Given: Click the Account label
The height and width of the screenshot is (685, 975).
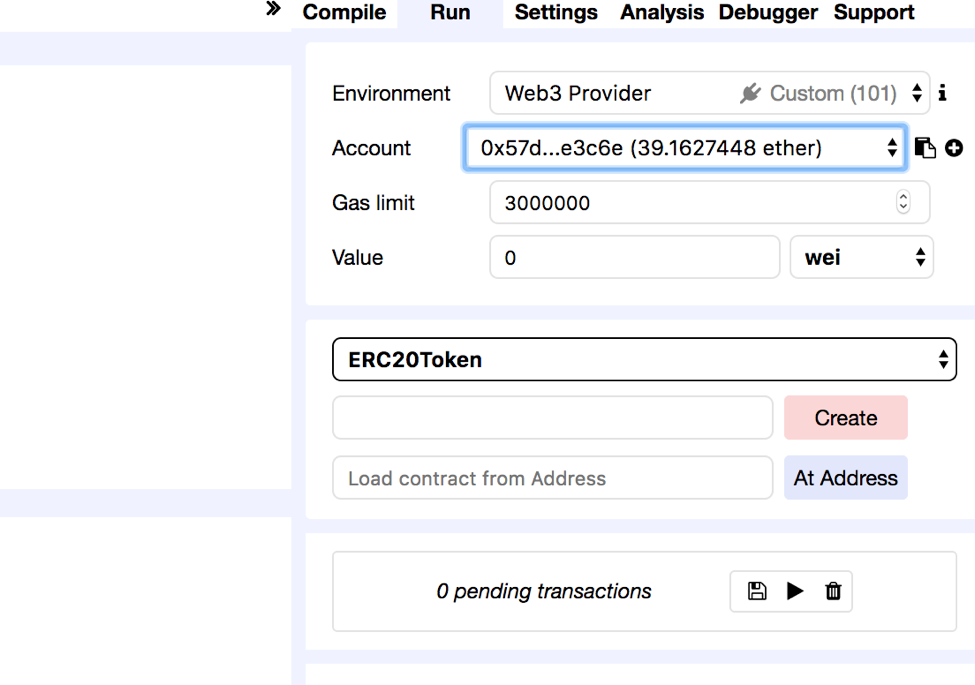Looking at the screenshot, I should 371,148.
